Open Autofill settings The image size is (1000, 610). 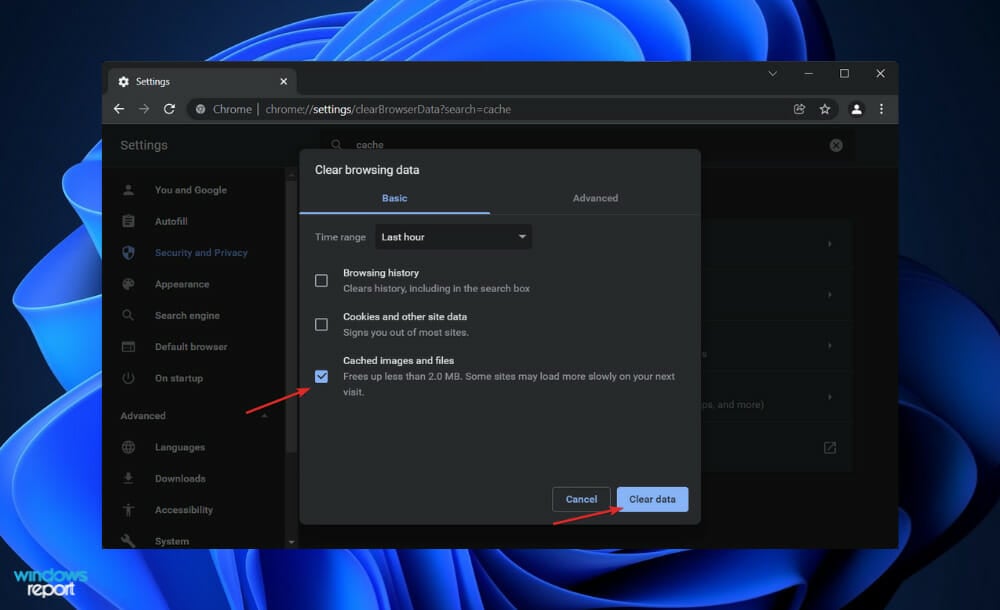[x=171, y=221]
